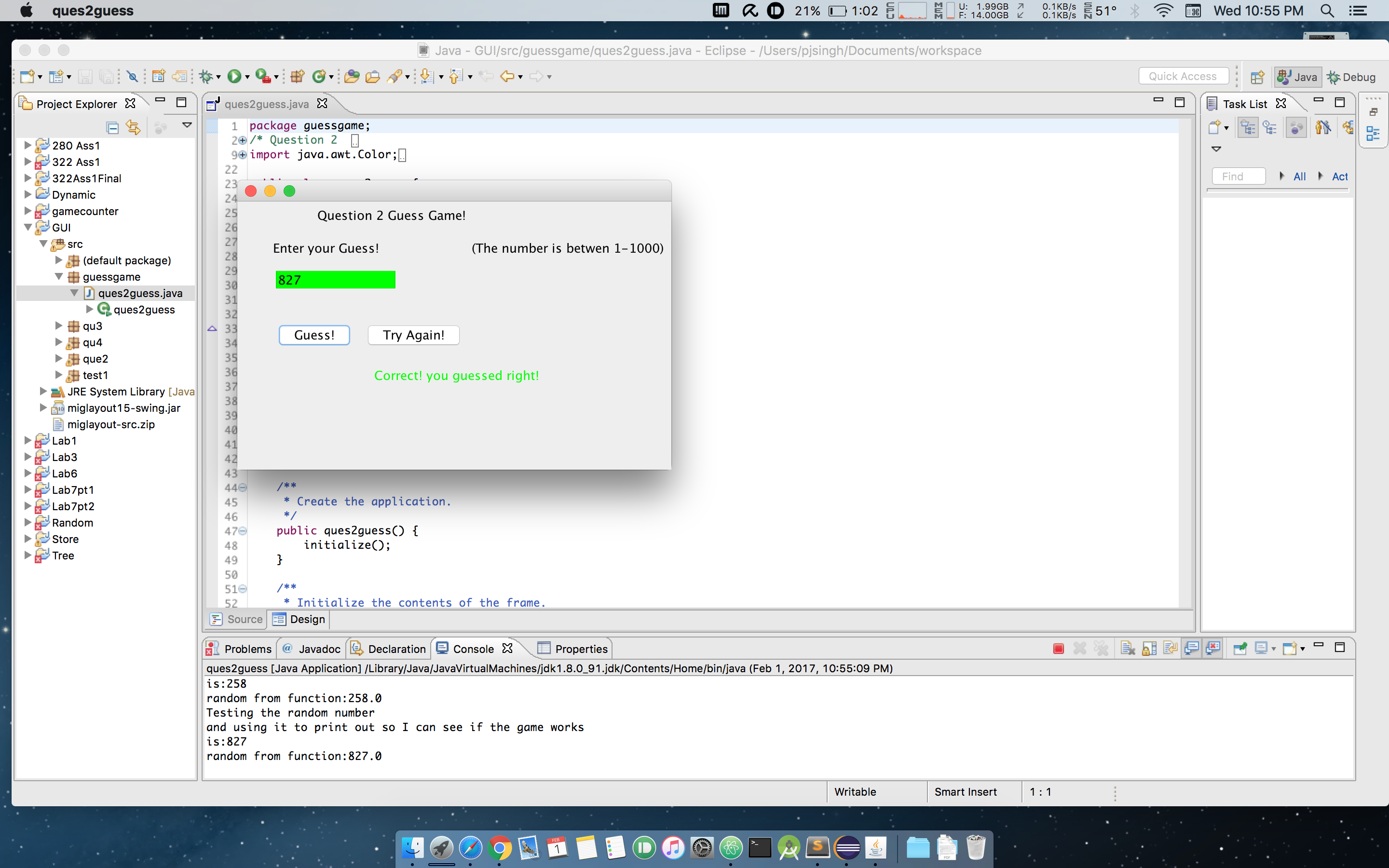Image resolution: width=1389 pixels, height=868 pixels.
Task: Click Synchronize Changed icon in Task List
Action: tap(1348, 127)
